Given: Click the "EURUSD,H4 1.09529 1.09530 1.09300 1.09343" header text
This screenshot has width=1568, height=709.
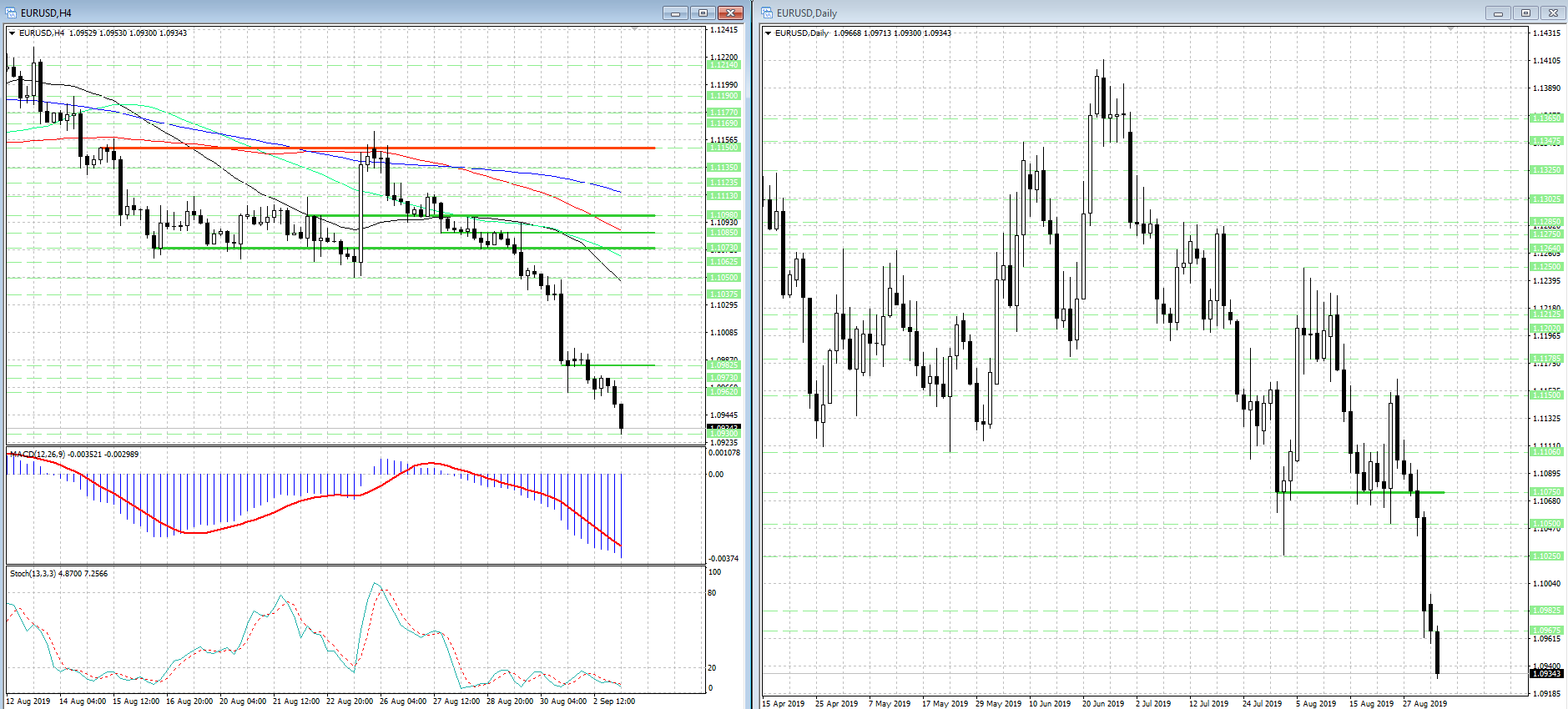Looking at the screenshot, I should [103, 33].
